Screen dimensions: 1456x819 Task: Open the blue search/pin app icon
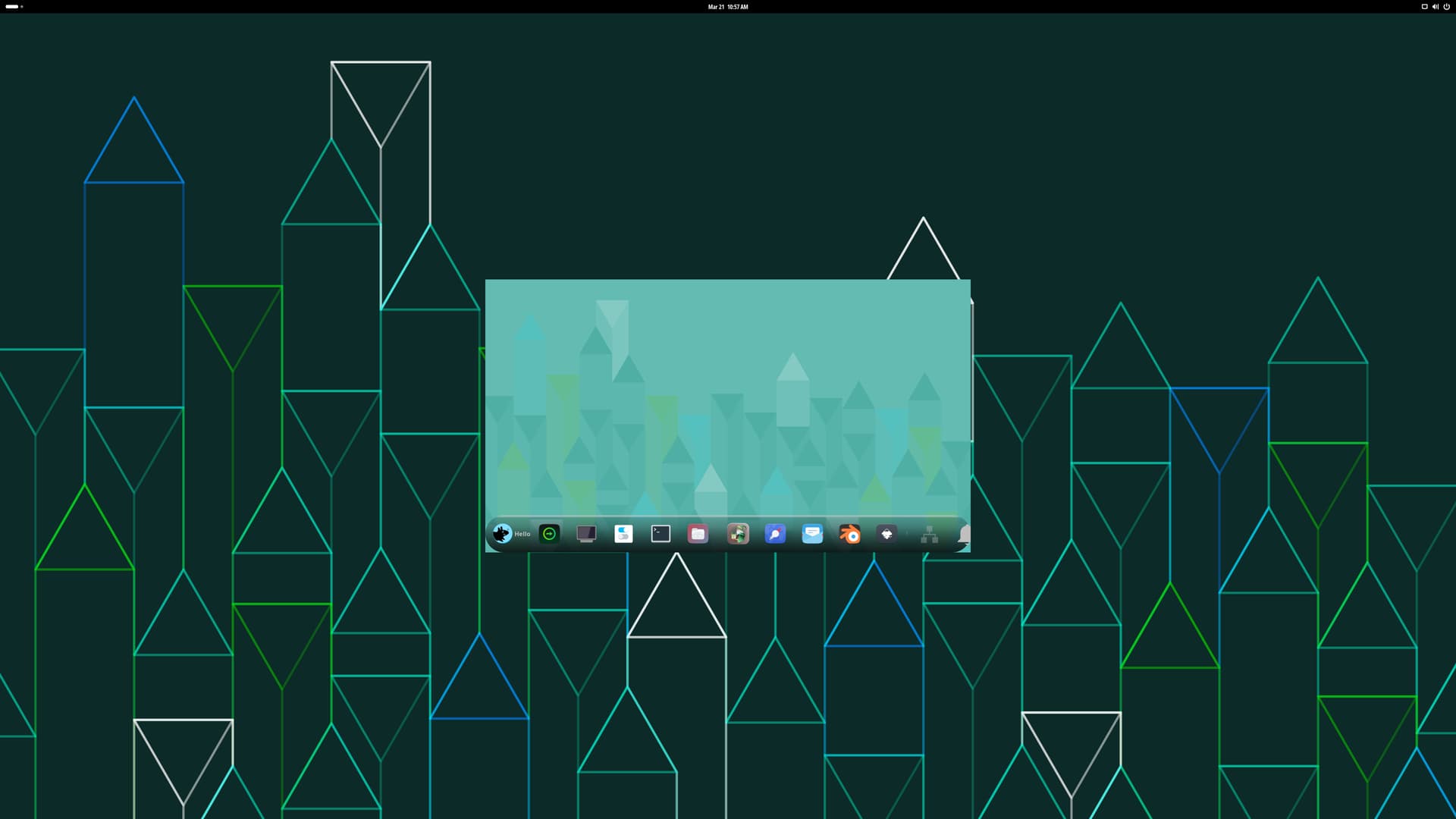(774, 535)
